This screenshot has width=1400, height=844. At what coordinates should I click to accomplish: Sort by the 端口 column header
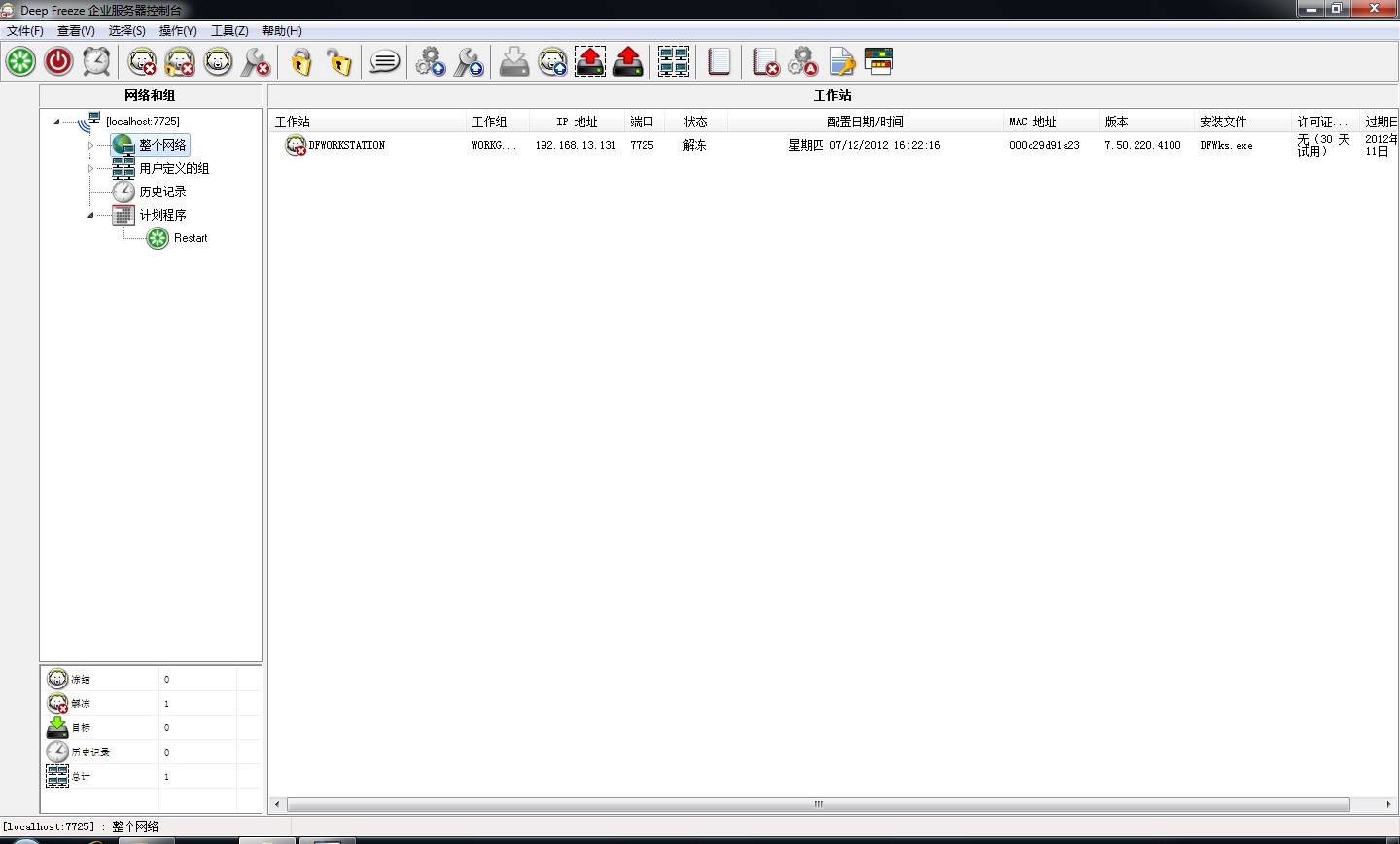(645, 122)
